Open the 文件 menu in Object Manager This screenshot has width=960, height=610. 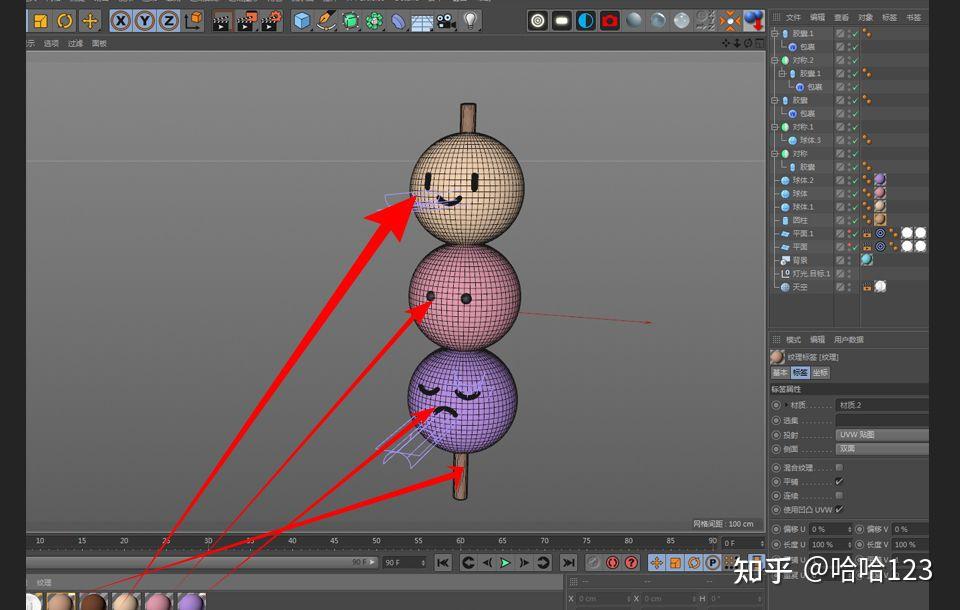click(x=793, y=17)
